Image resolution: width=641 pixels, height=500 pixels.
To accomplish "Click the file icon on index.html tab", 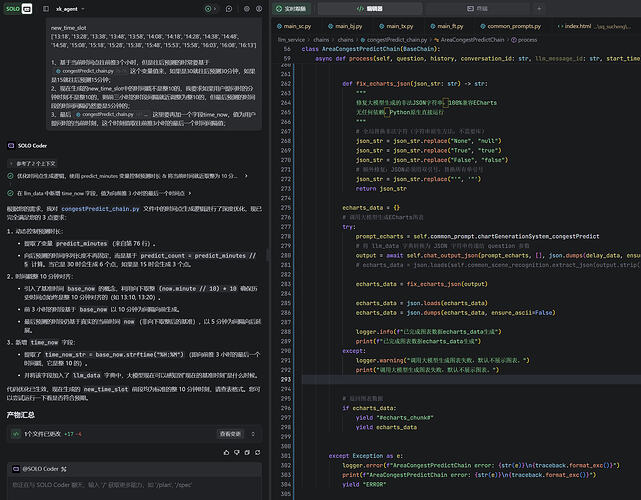I will (560, 25).
